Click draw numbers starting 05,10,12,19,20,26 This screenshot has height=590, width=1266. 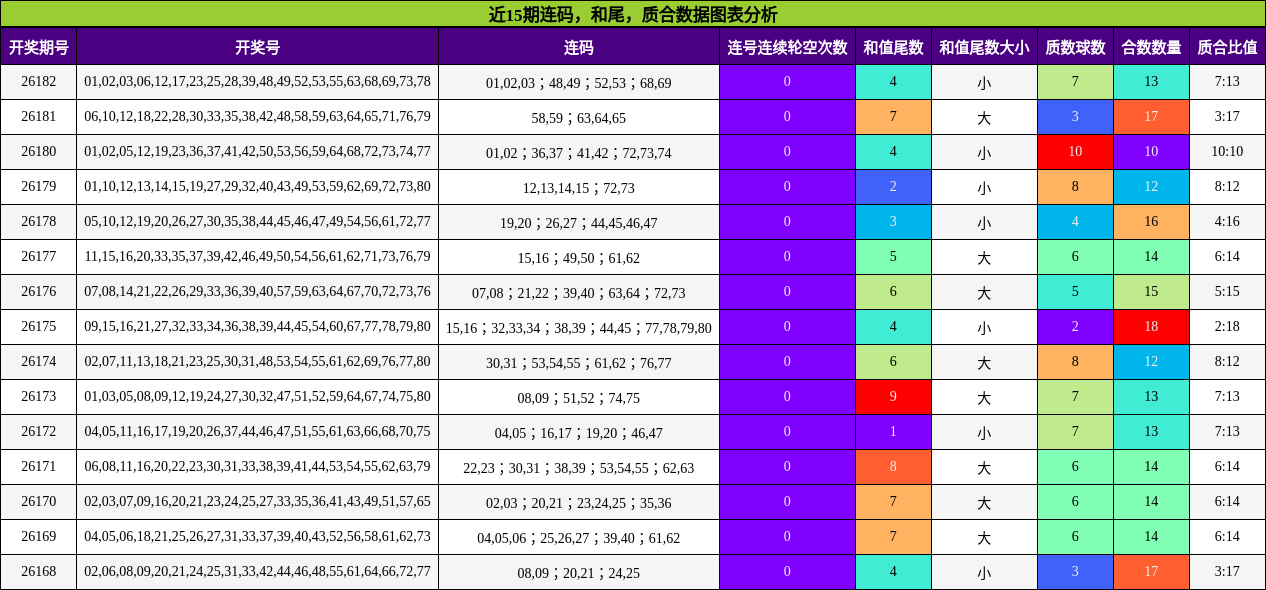point(257,222)
